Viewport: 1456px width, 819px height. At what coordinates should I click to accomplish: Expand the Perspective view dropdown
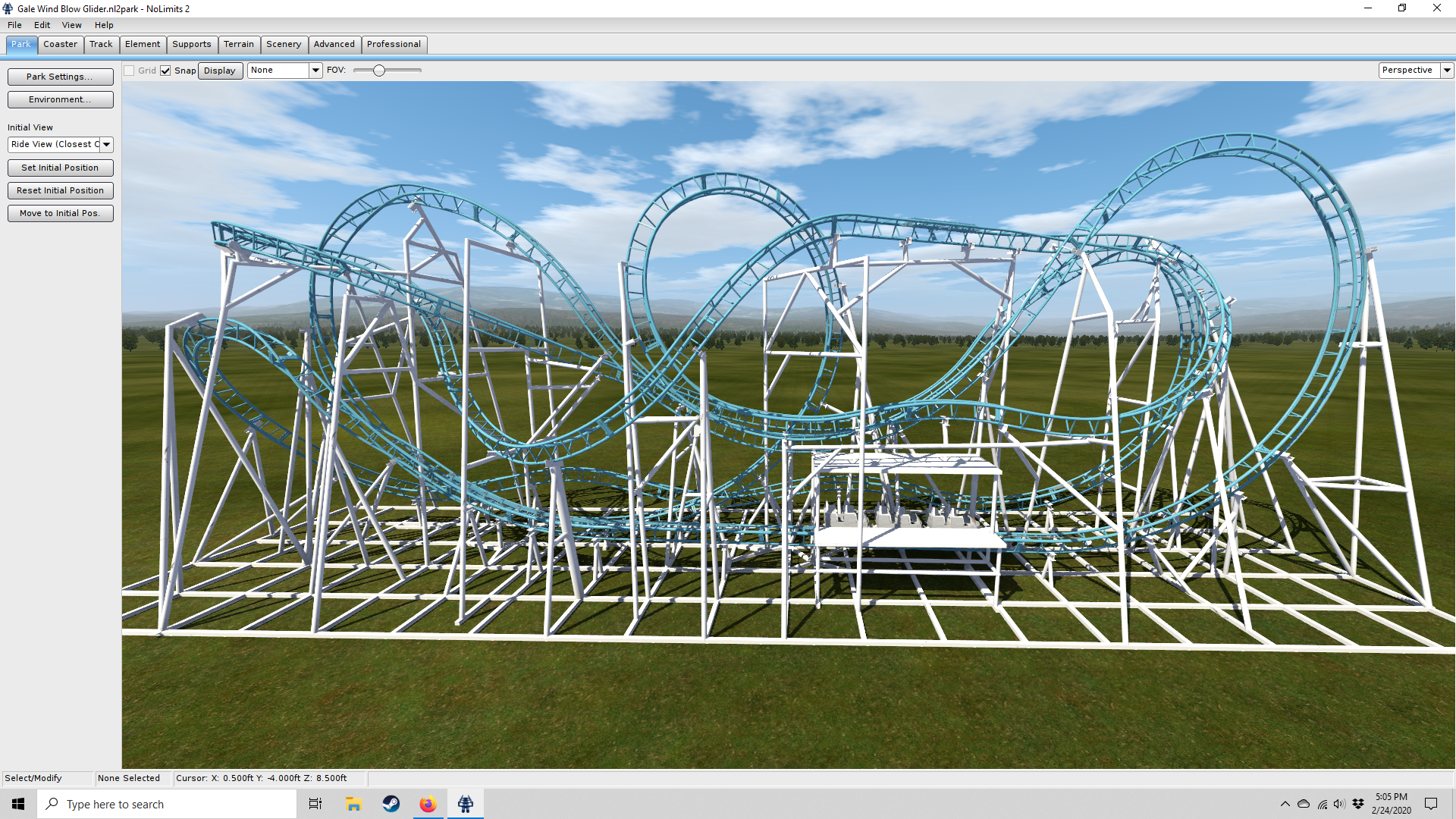click(1447, 70)
